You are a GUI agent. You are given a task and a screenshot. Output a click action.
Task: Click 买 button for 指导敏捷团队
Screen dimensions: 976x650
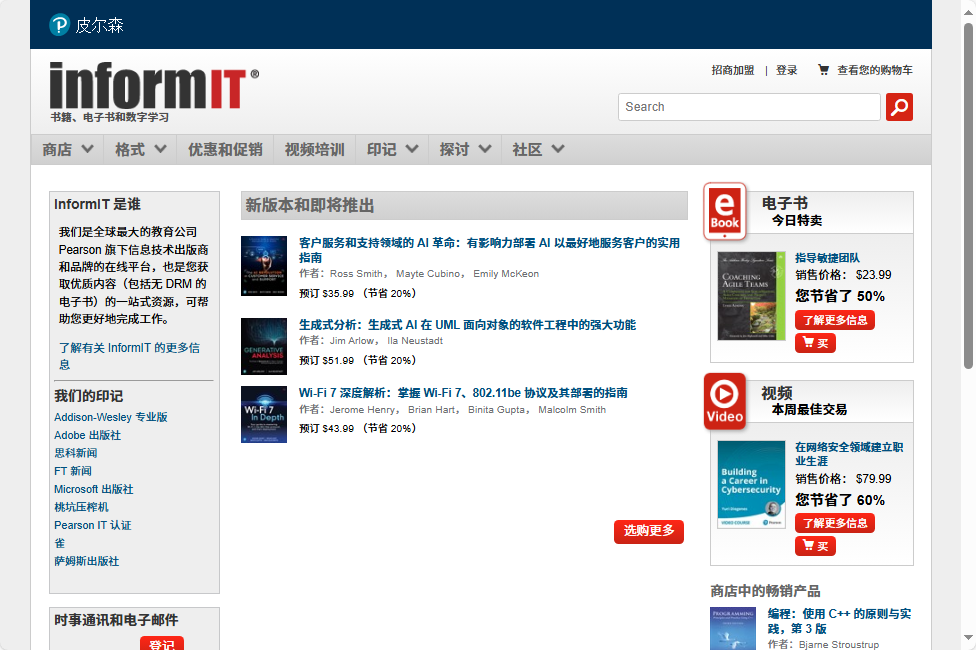815,343
